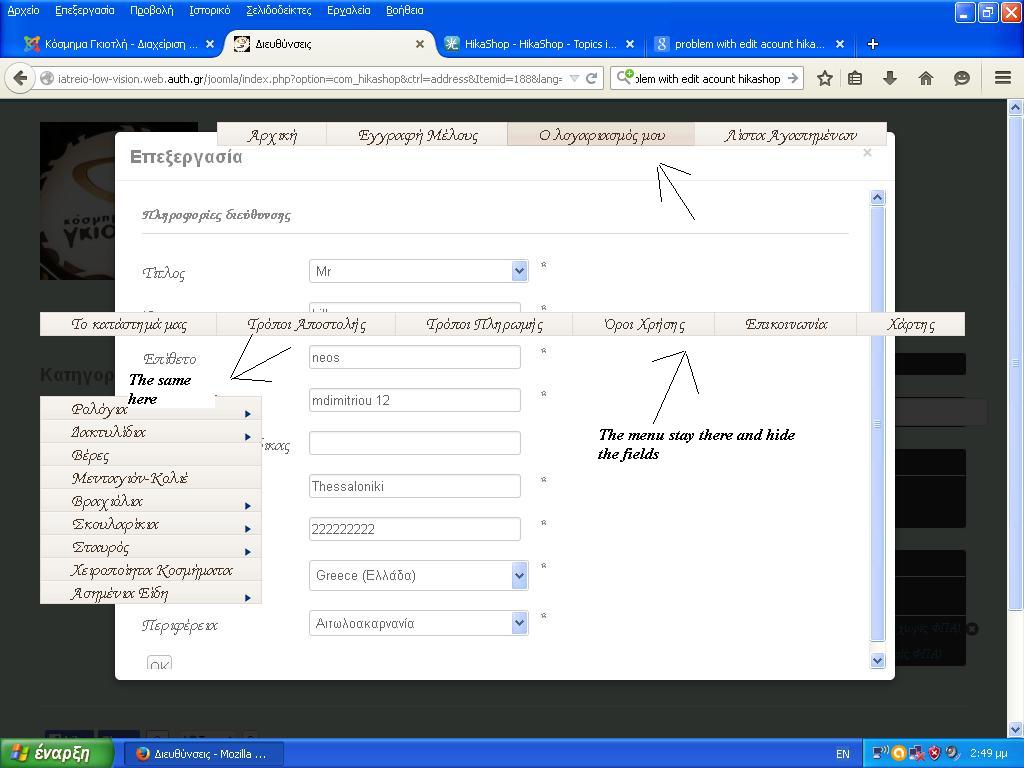Open the Σελιδοδείκτες menu in the menu bar
Screen dimensions: 1024x768
point(278,10)
